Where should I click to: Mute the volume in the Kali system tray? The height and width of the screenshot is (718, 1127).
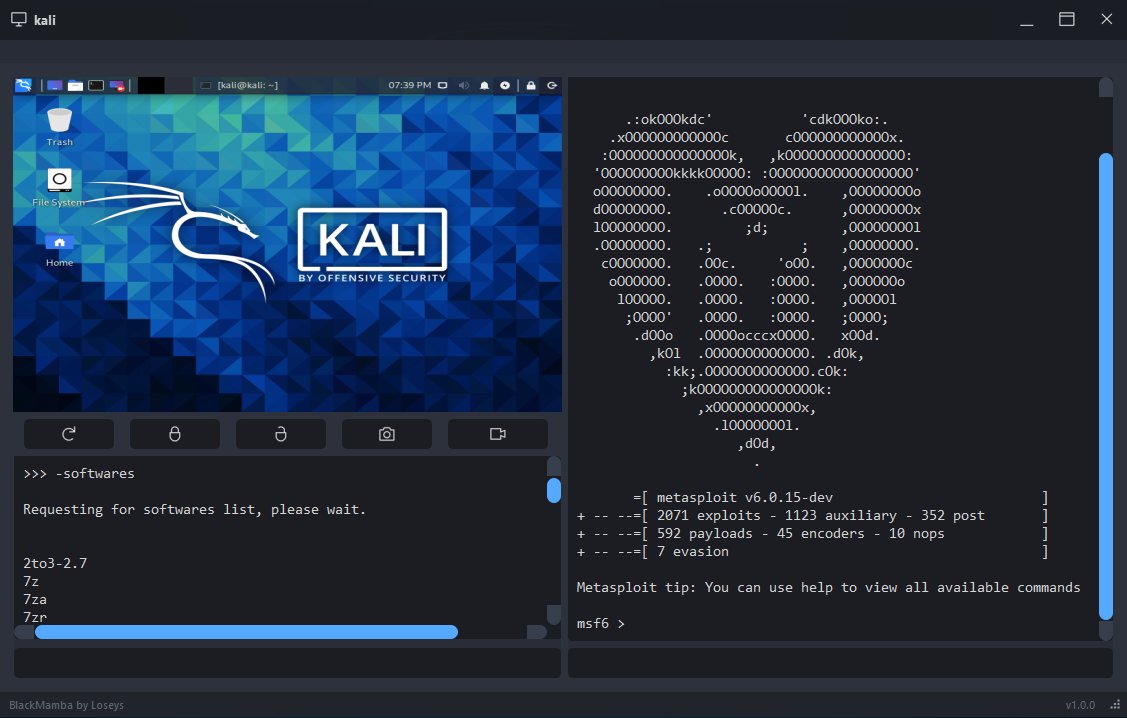coord(463,85)
